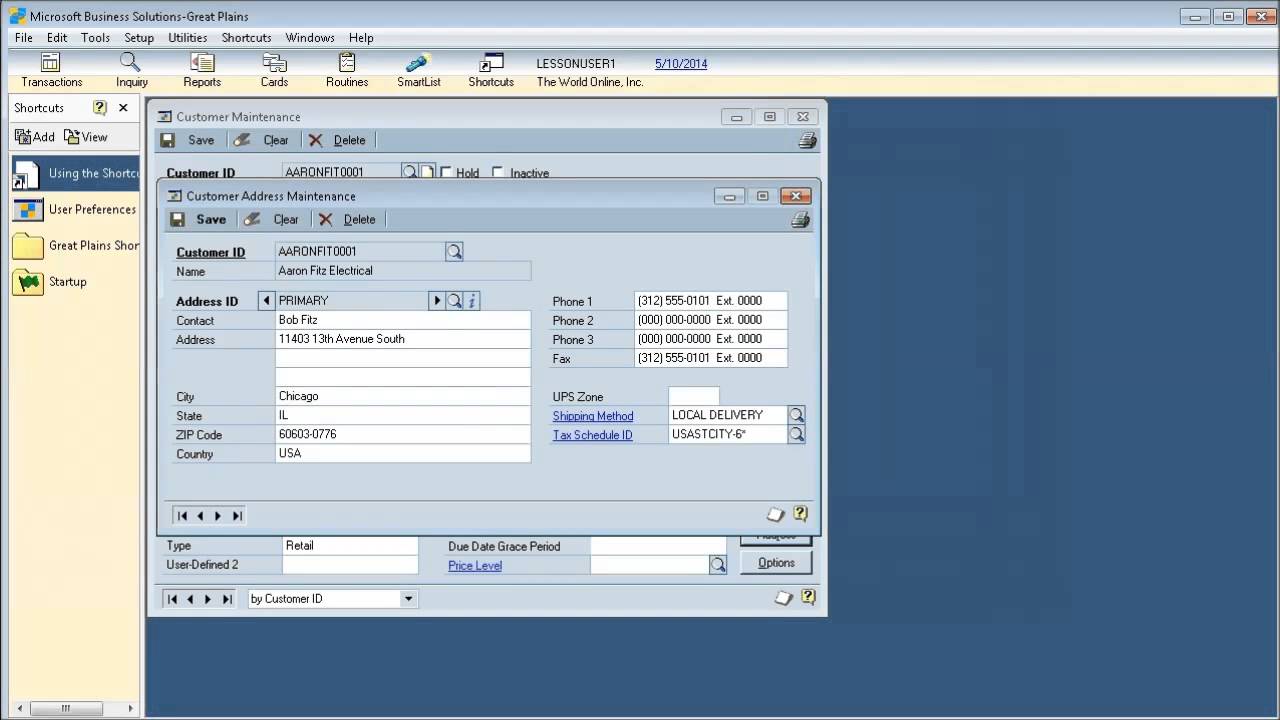Click View in the Shortcuts pane

(86, 137)
